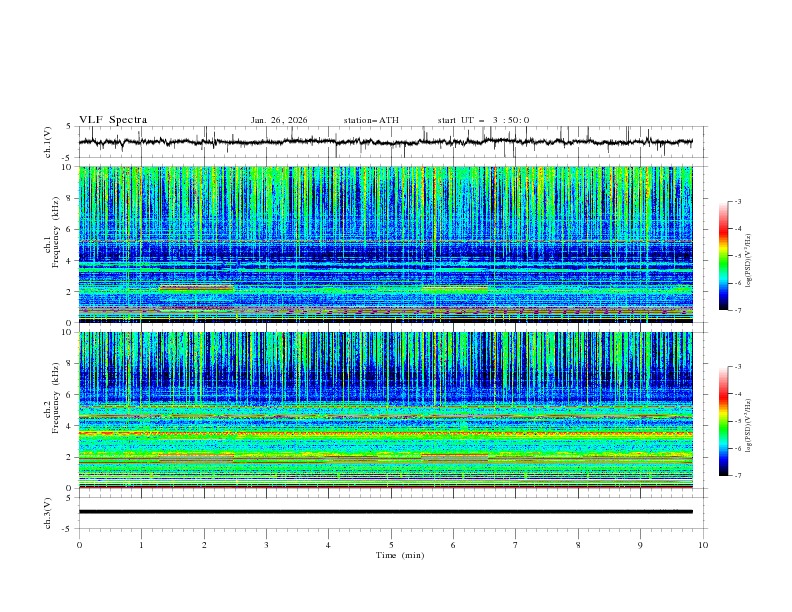
Task: Click inside the ch.1 spectrogram panel
Action: [385, 244]
